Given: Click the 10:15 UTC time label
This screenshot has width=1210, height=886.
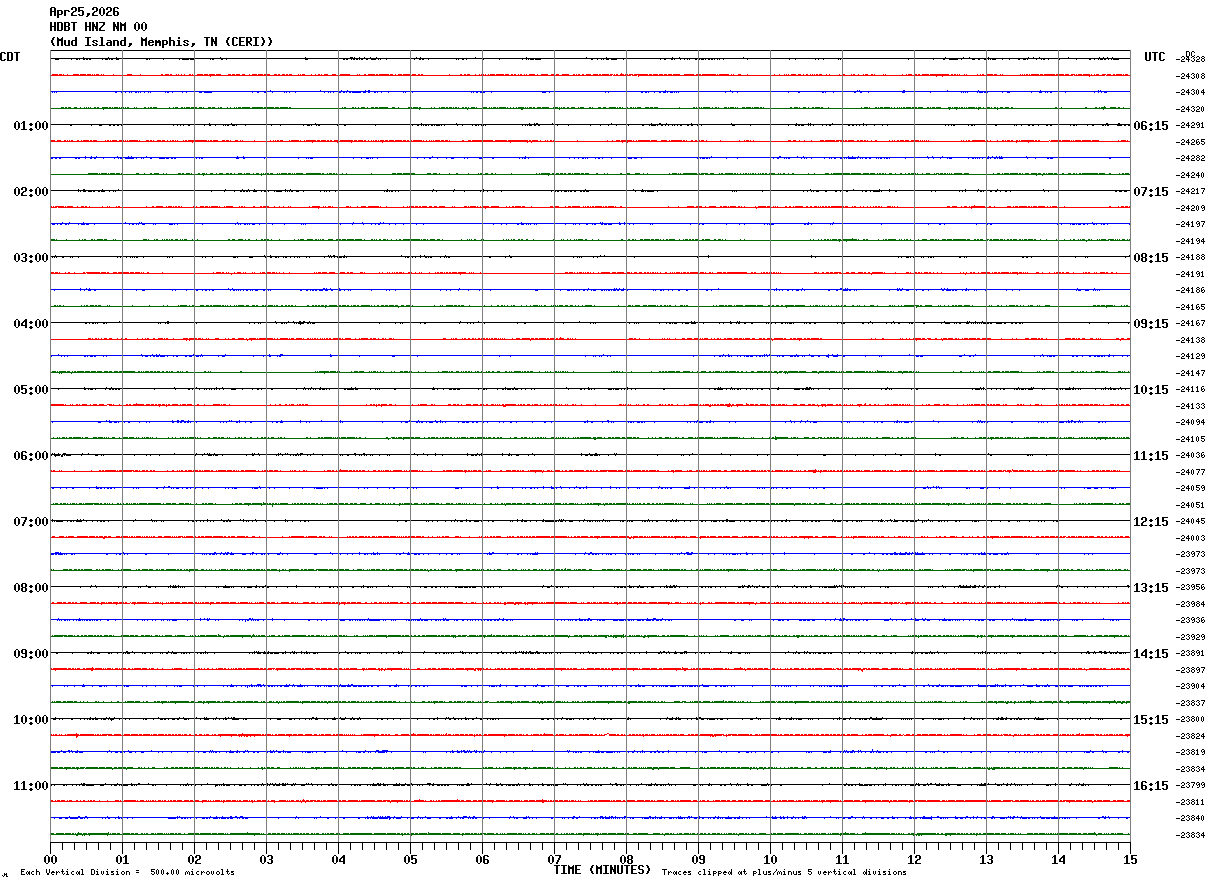Looking at the screenshot, I should (x=1151, y=390).
